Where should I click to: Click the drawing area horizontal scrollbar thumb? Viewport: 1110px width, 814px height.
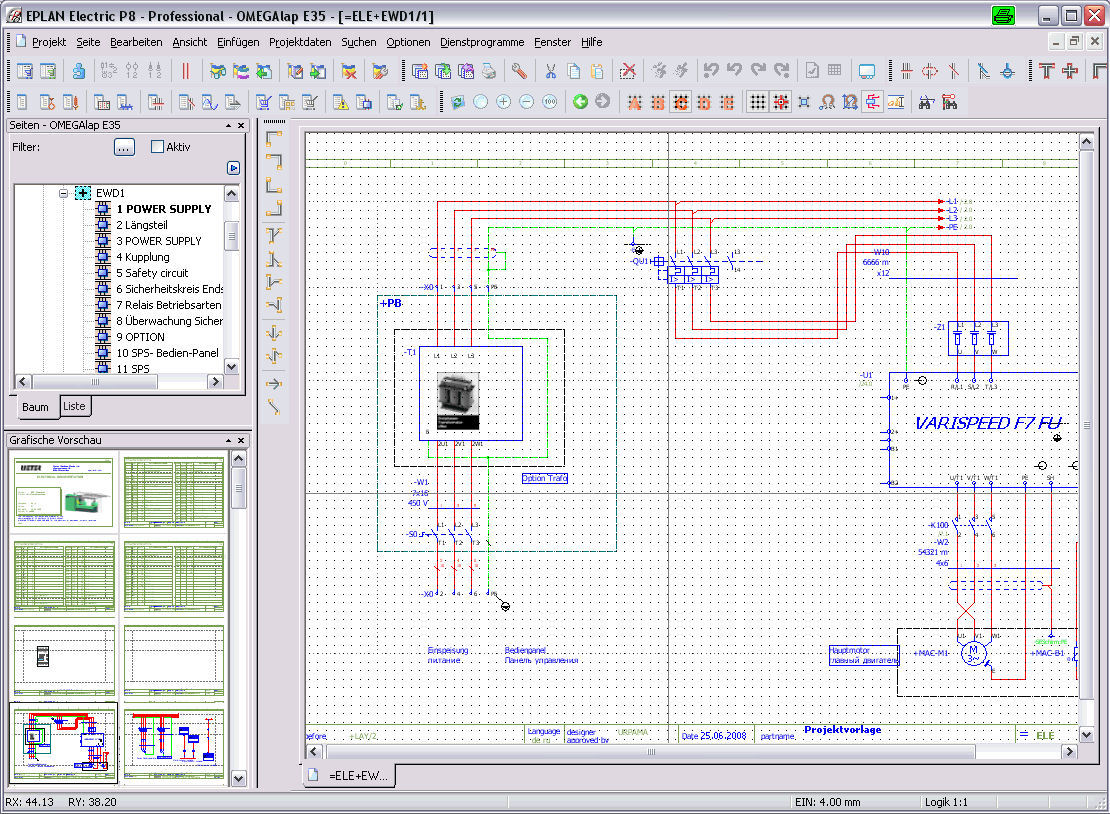[651, 752]
